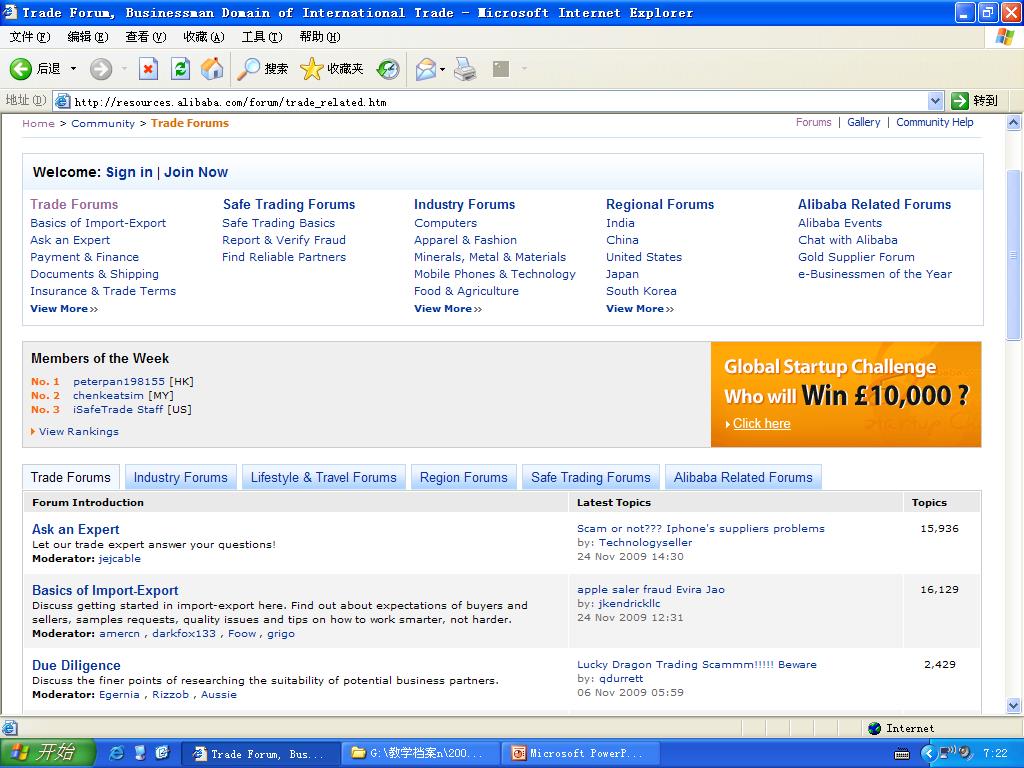Open the Back button history dropdown
Viewport: 1024px width, 768px height.
tap(73, 69)
